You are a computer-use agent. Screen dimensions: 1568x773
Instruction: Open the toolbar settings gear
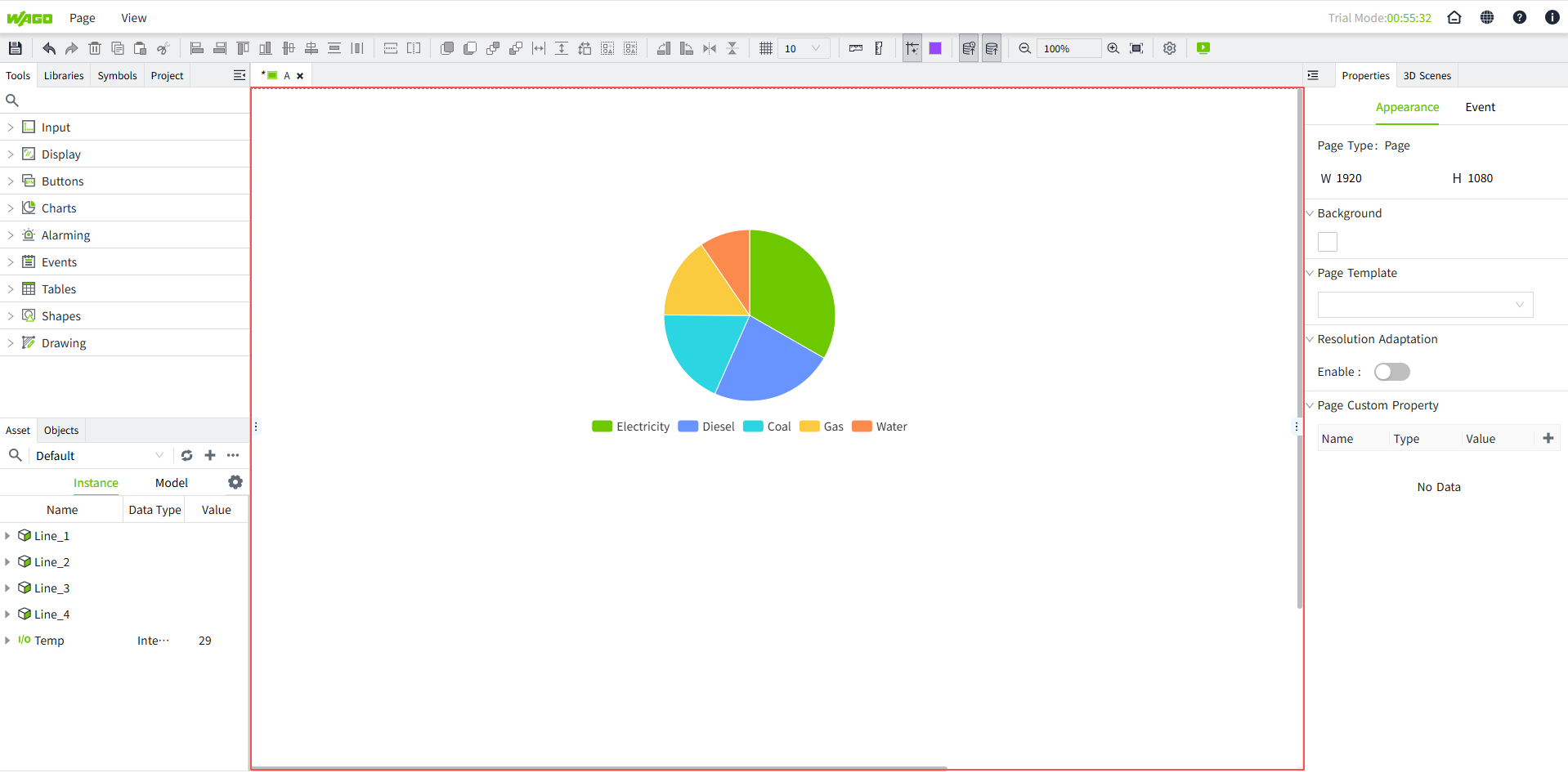1169,48
